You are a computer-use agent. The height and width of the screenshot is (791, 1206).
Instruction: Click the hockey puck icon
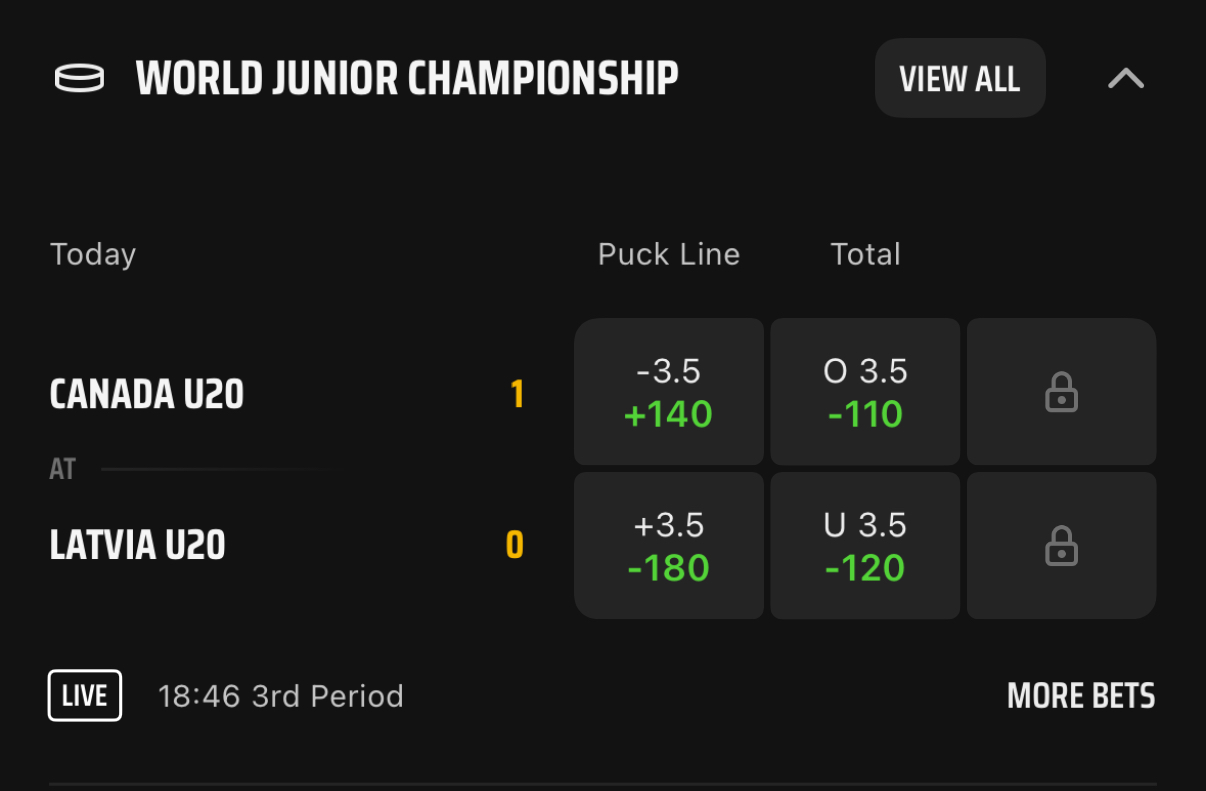click(79, 78)
